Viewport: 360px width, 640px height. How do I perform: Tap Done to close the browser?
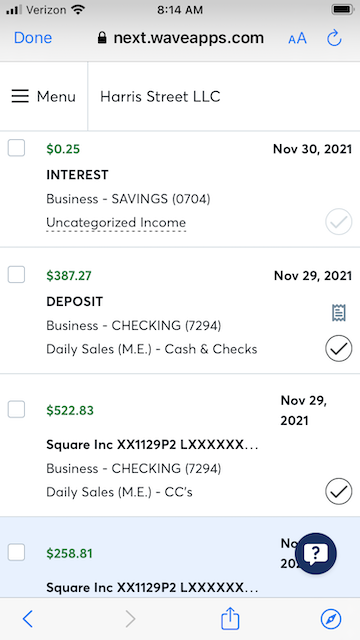tap(33, 38)
